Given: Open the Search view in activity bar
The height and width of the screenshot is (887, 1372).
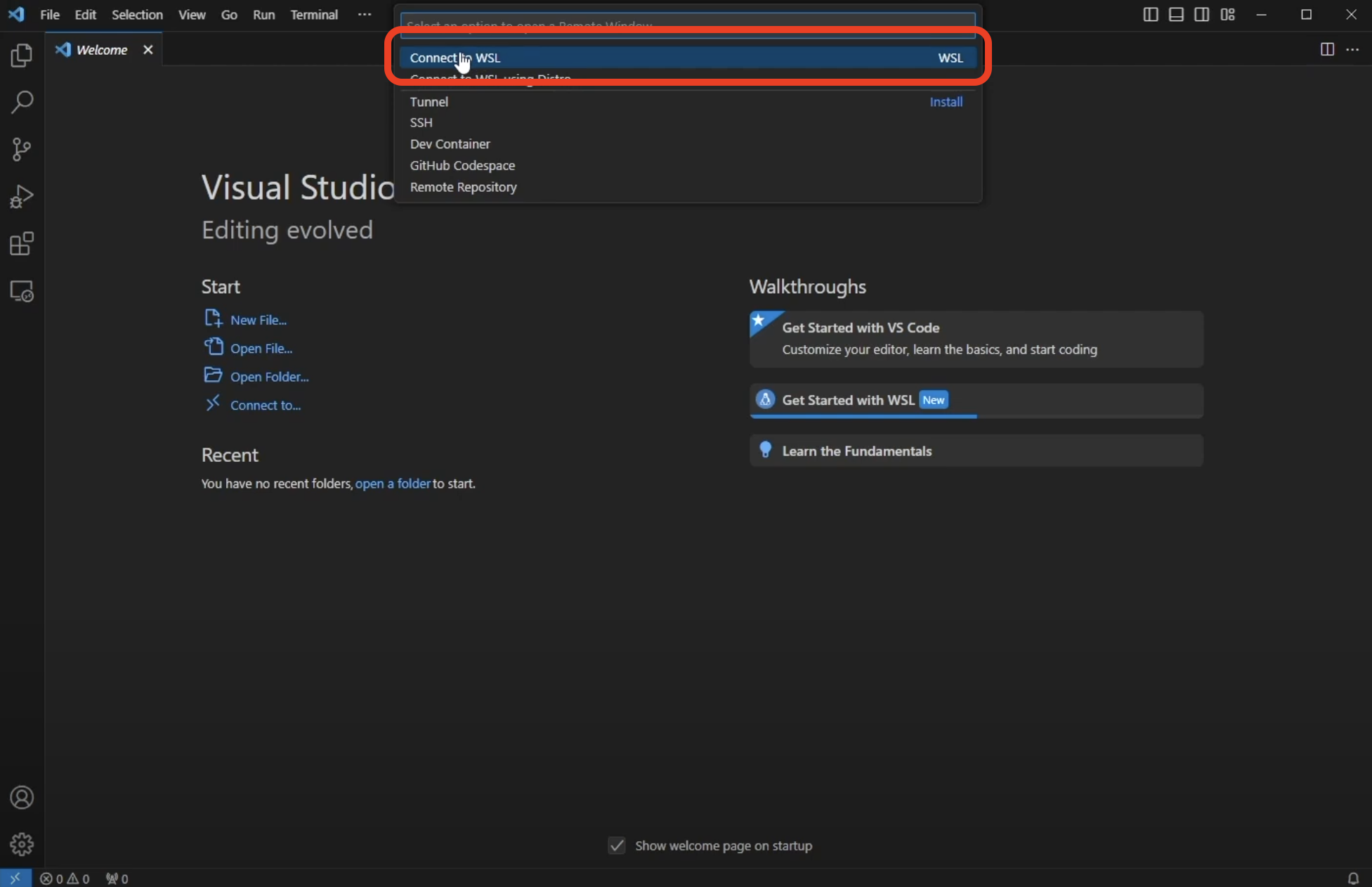Looking at the screenshot, I should [x=22, y=103].
